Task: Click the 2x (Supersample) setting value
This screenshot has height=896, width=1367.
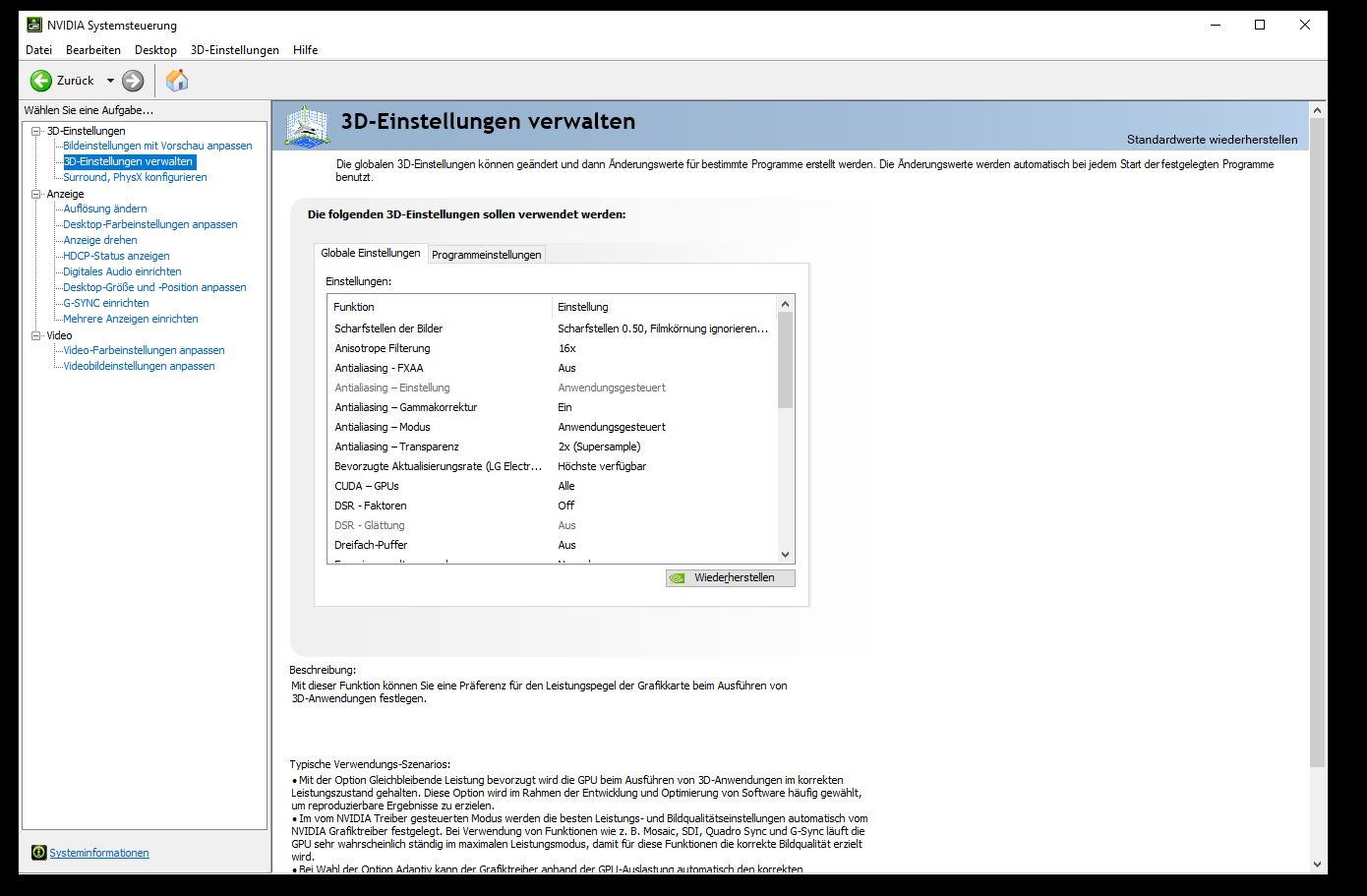Action: point(599,447)
